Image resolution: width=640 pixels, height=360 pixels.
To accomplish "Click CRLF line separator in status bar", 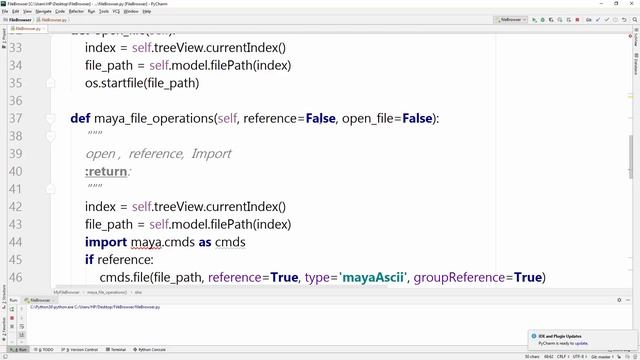I will pos(562,357).
